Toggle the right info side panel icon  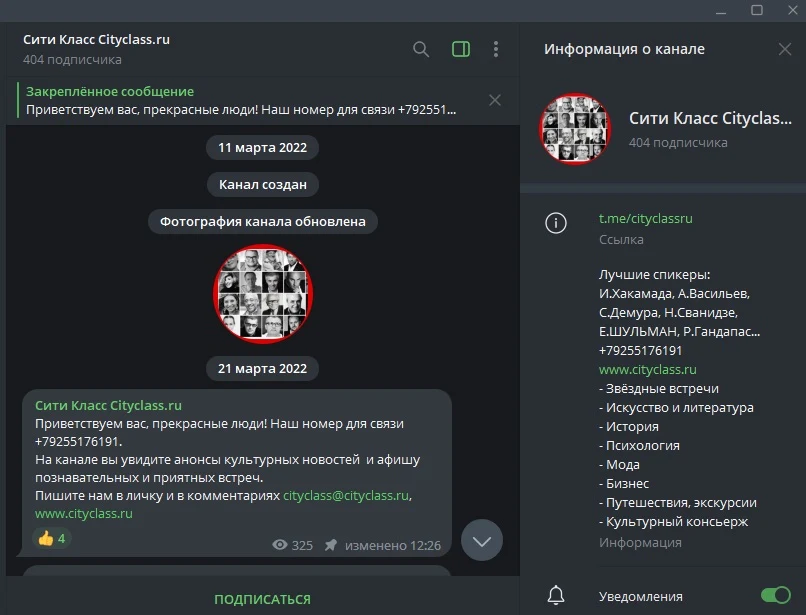(461, 49)
